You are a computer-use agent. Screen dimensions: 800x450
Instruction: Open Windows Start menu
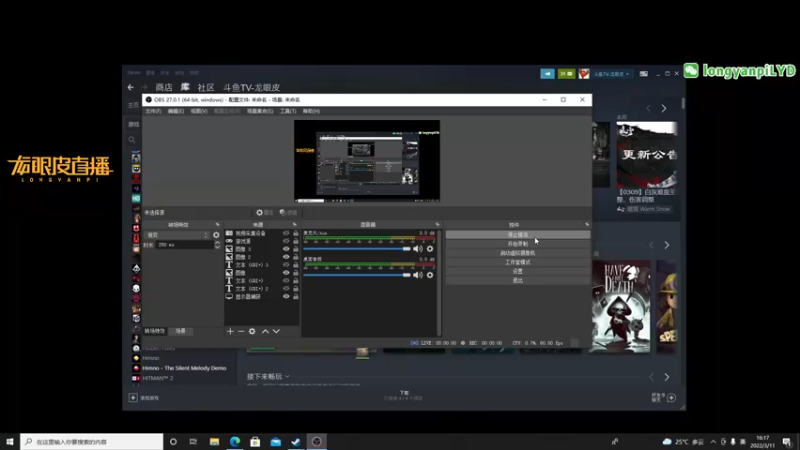(x=10, y=441)
